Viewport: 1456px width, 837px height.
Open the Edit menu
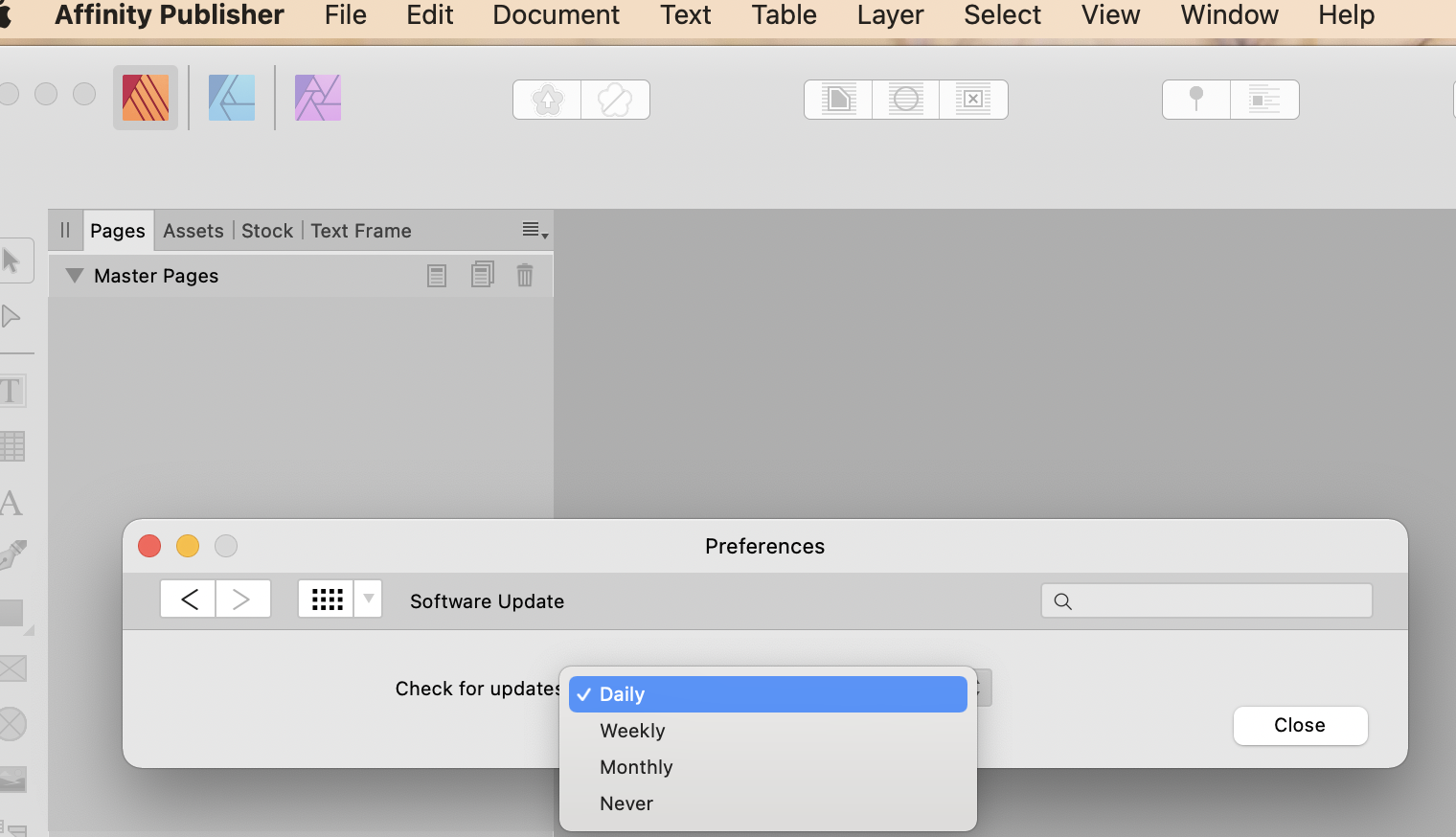tap(430, 15)
